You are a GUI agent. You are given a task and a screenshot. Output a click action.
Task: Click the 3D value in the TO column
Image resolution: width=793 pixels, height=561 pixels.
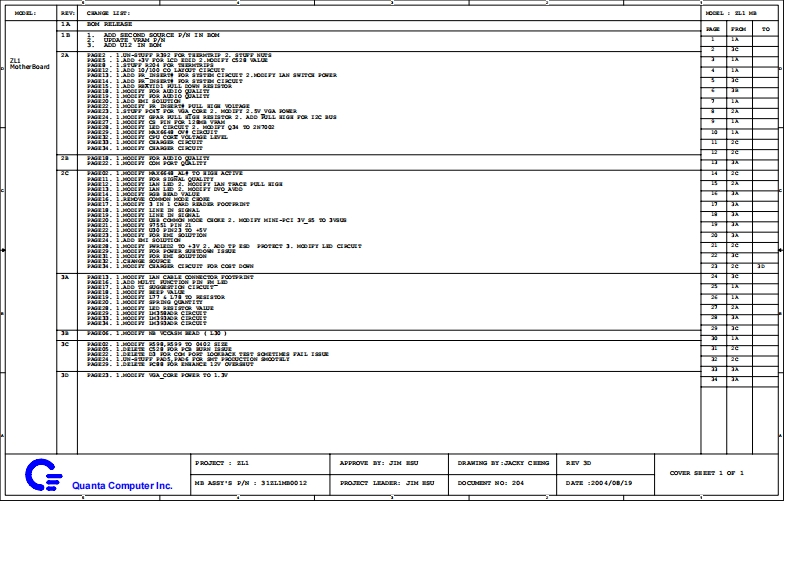761,267
